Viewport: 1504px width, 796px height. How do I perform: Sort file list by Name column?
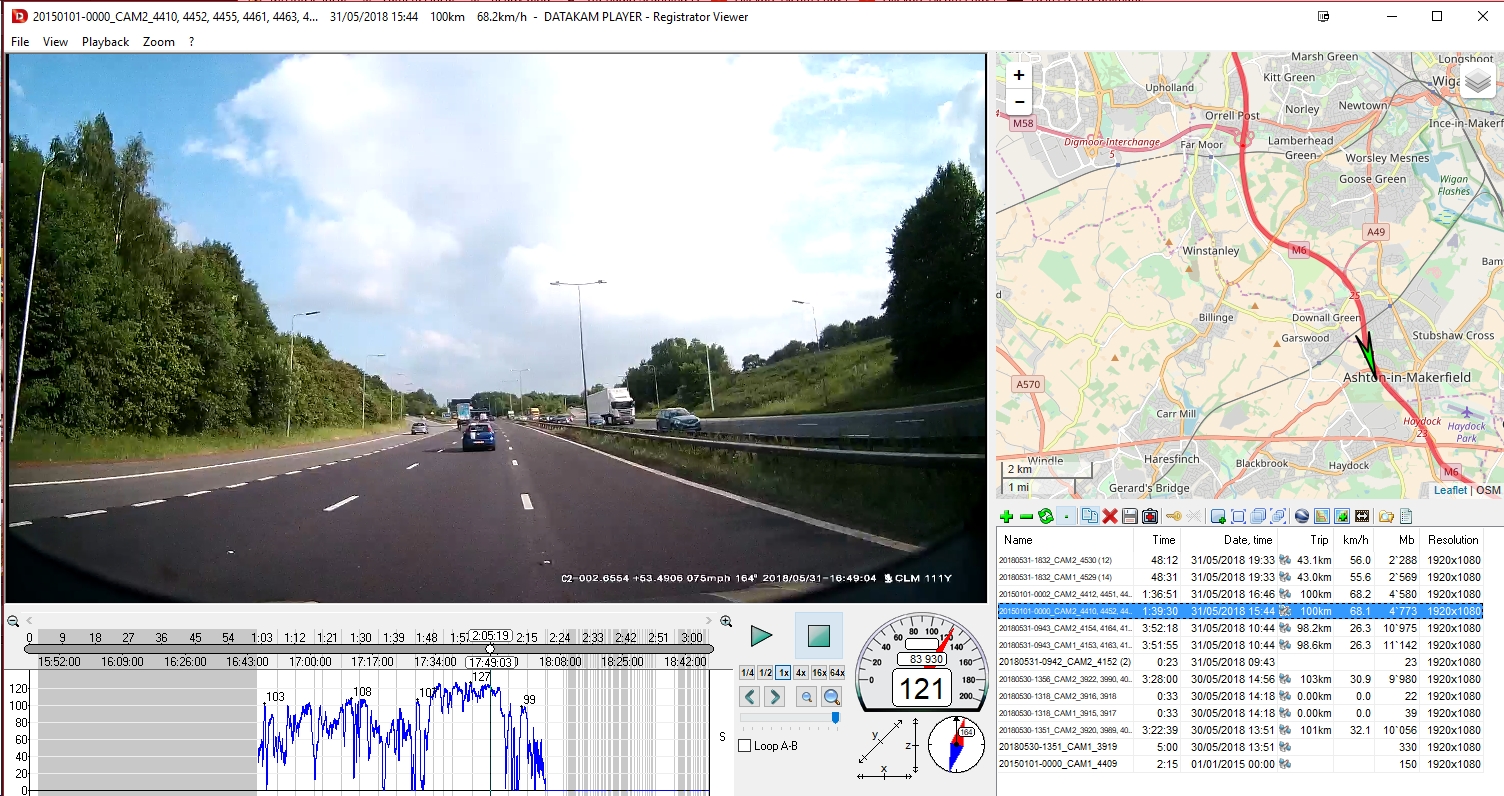click(1065, 540)
